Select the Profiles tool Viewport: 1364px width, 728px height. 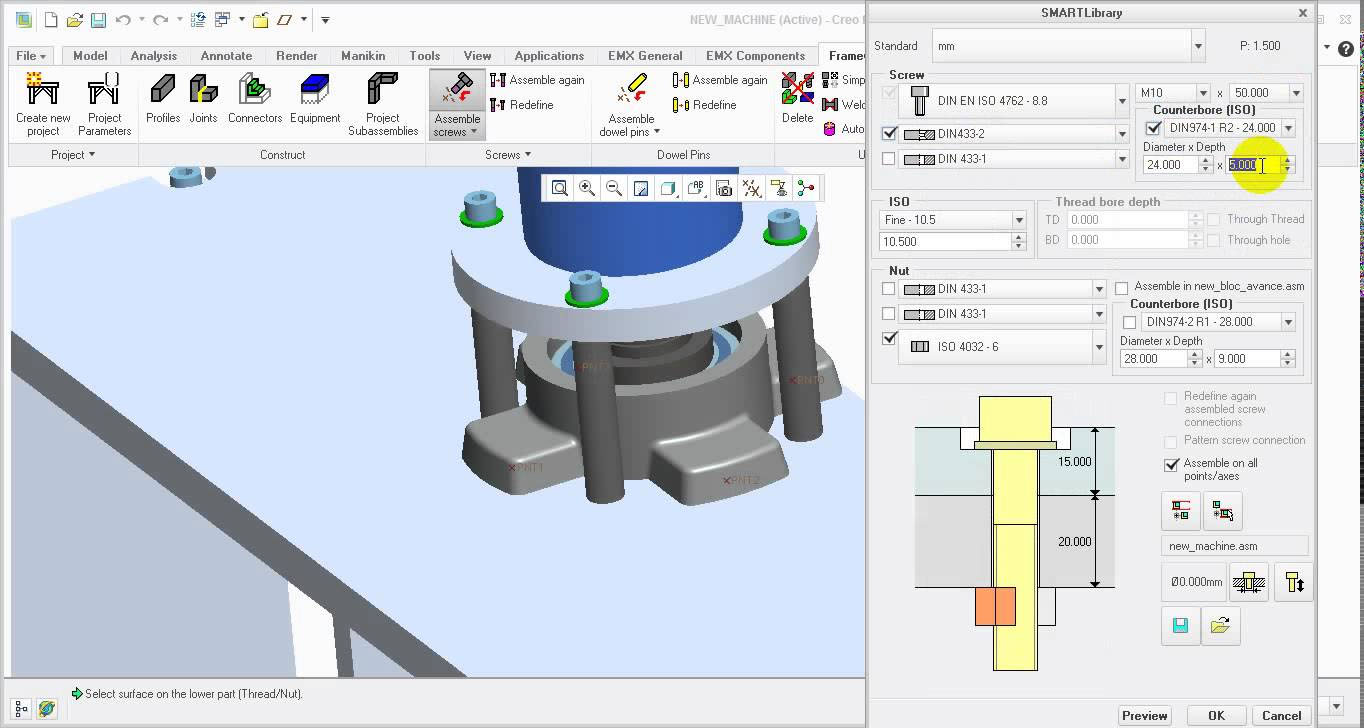pyautogui.click(x=163, y=99)
